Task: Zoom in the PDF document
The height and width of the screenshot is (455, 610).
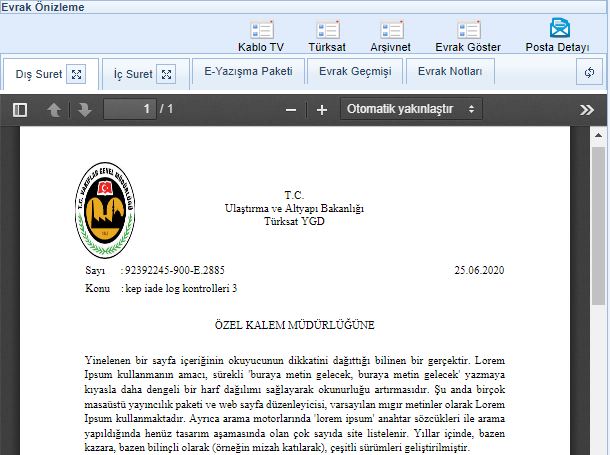Action: (x=322, y=109)
